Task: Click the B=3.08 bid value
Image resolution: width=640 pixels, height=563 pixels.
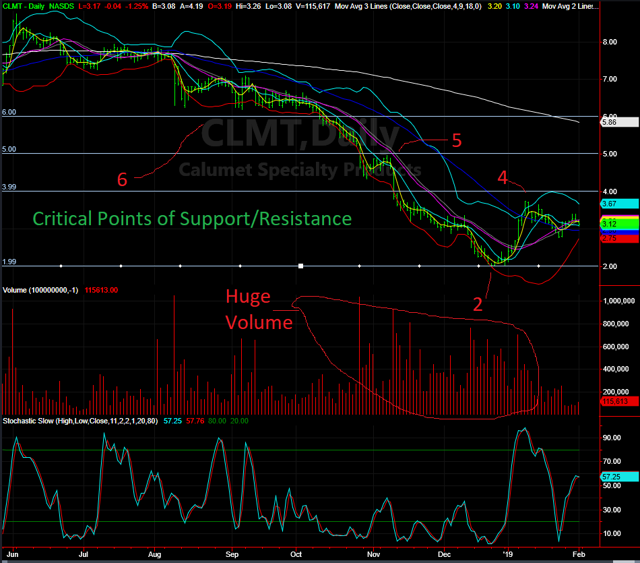Action: pos(163,6)
